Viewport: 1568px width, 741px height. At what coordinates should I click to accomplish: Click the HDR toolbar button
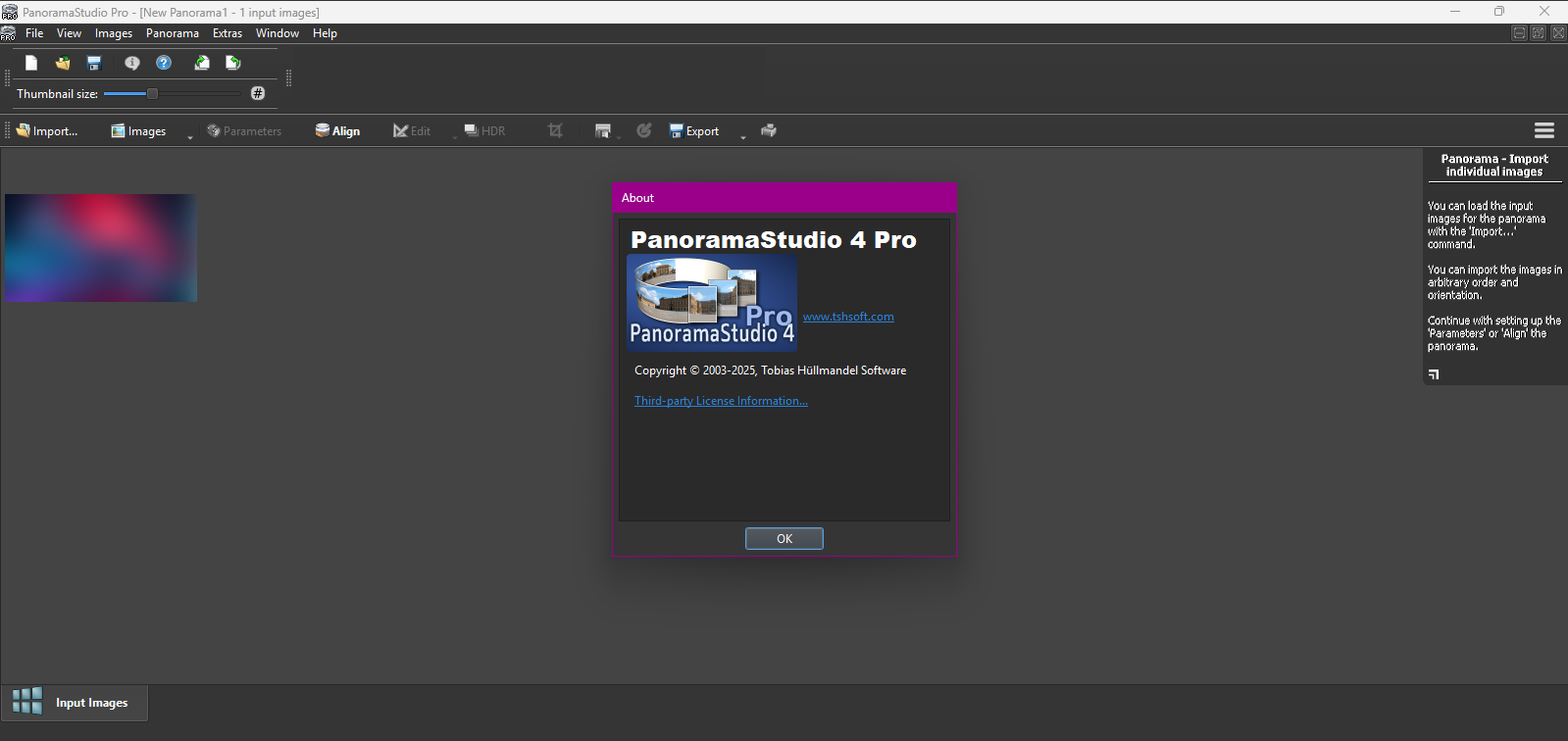coord(485,130)
